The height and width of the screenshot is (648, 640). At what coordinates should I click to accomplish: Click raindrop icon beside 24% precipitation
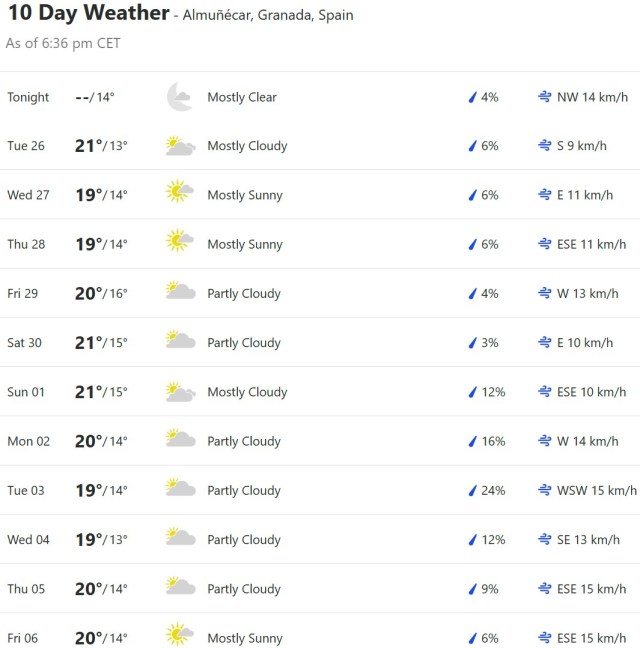[x=473, y=491]
